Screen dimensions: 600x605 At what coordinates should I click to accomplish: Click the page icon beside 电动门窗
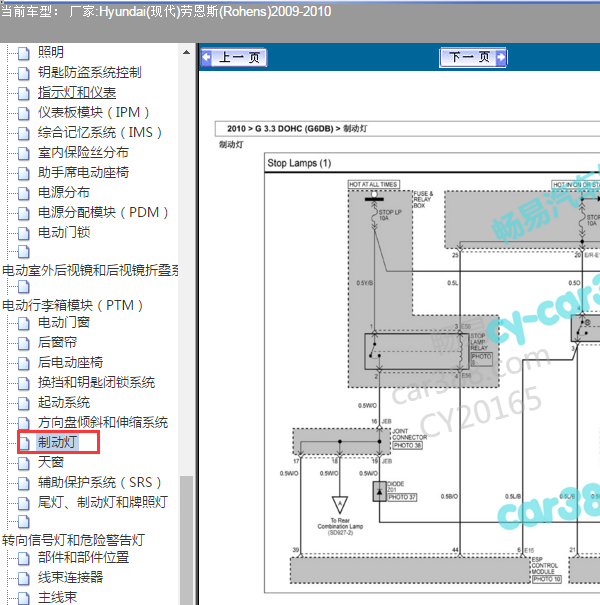24,323
